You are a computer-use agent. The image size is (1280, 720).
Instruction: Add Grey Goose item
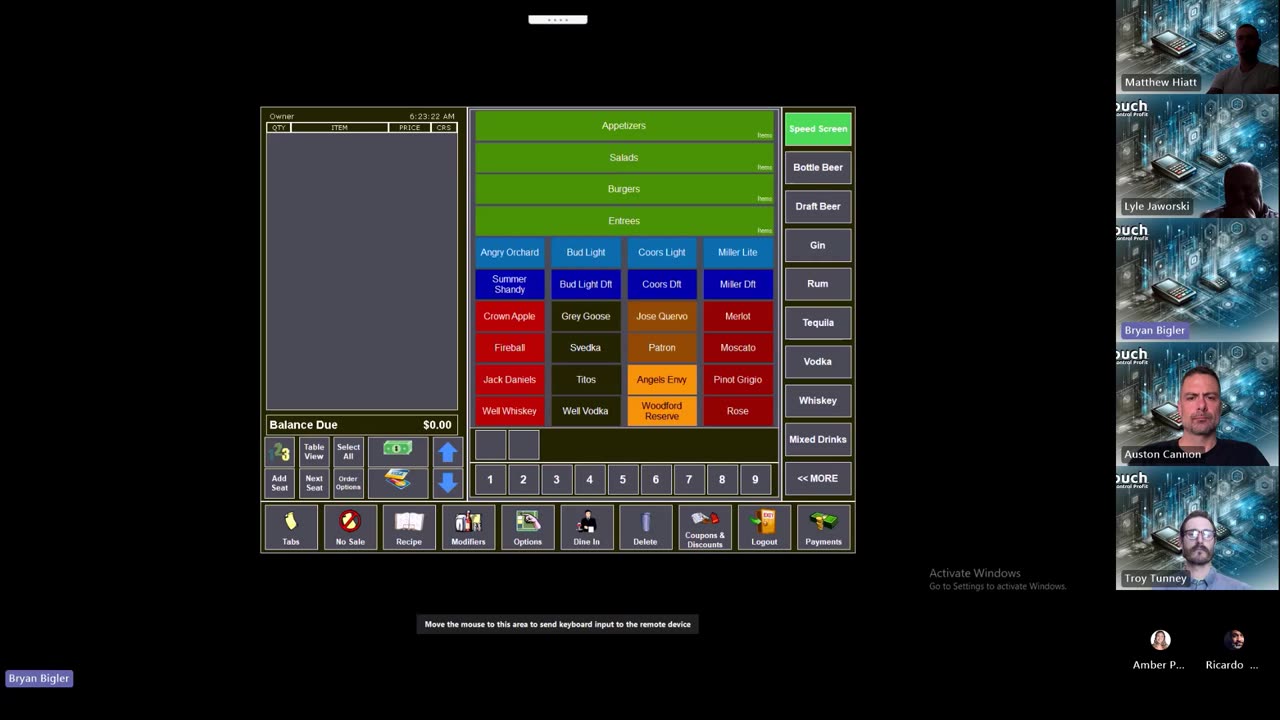(x=586, y=316)
